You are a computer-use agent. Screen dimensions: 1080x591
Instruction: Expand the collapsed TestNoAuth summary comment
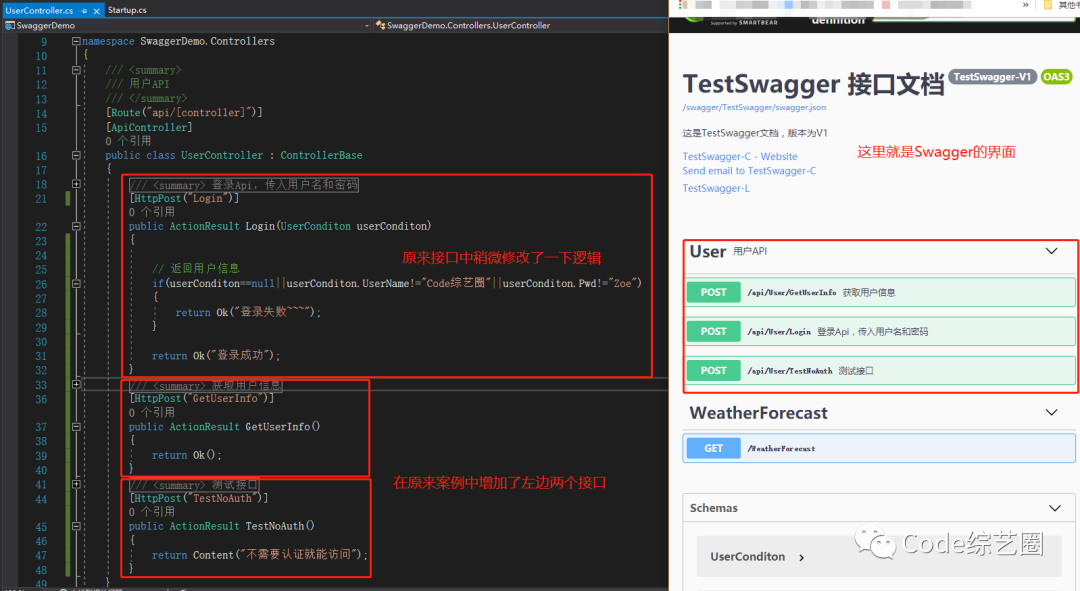coord(76,484)
